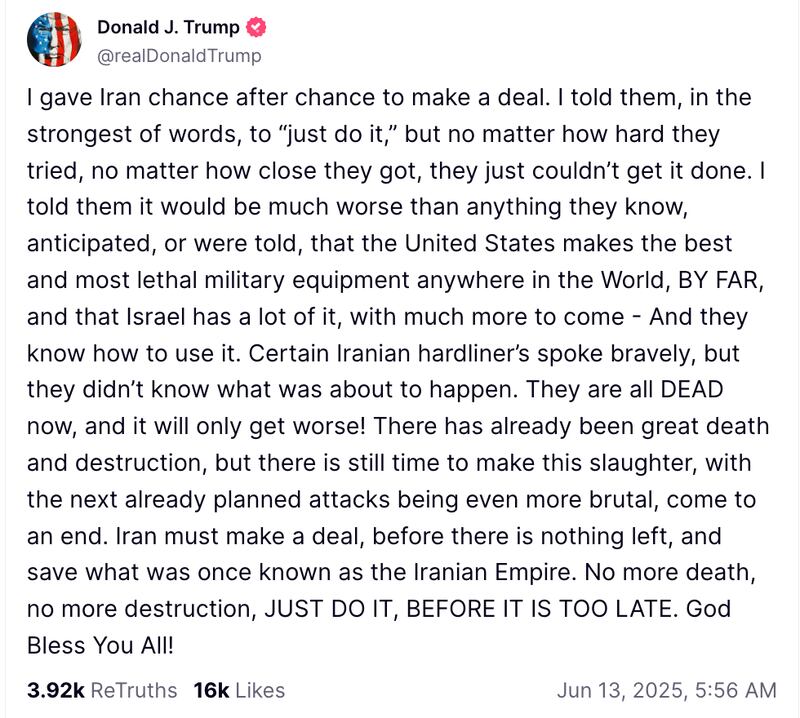Screen dimensions: 800x718
Task: View the 16k Likes count
Action: click(x=211, y=690)
